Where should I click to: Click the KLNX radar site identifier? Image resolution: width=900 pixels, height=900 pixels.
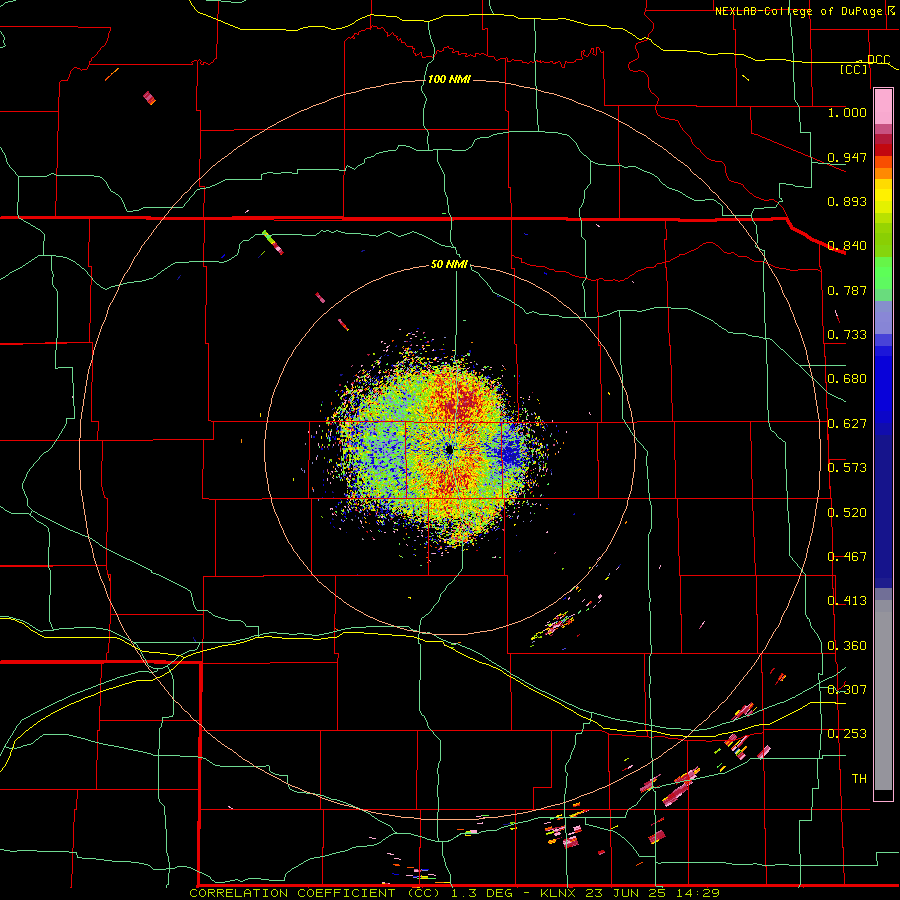point(560,893)
